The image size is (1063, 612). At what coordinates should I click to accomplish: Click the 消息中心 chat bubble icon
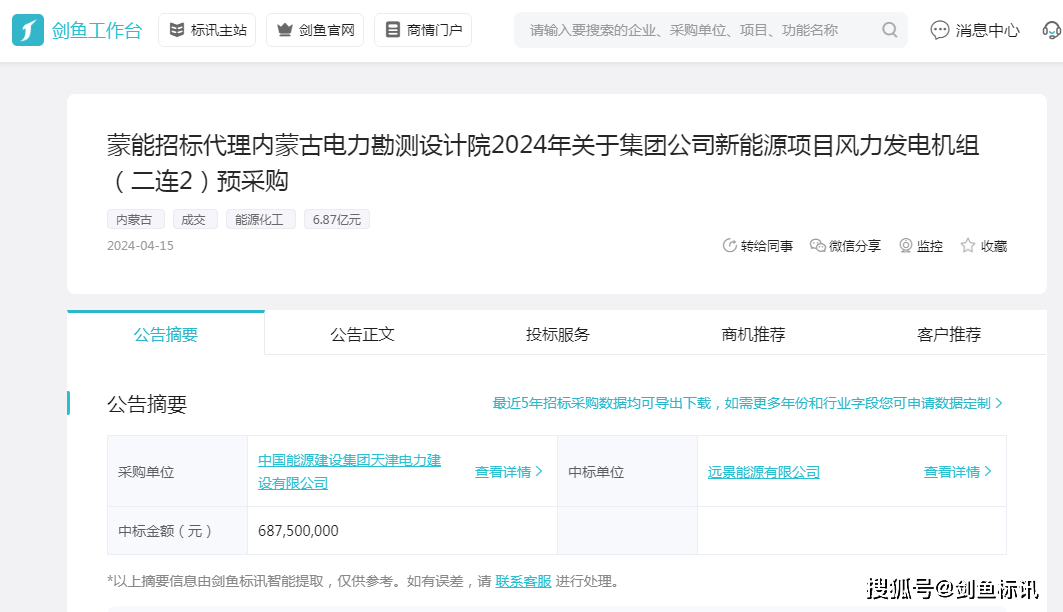[x=940, y=30]
